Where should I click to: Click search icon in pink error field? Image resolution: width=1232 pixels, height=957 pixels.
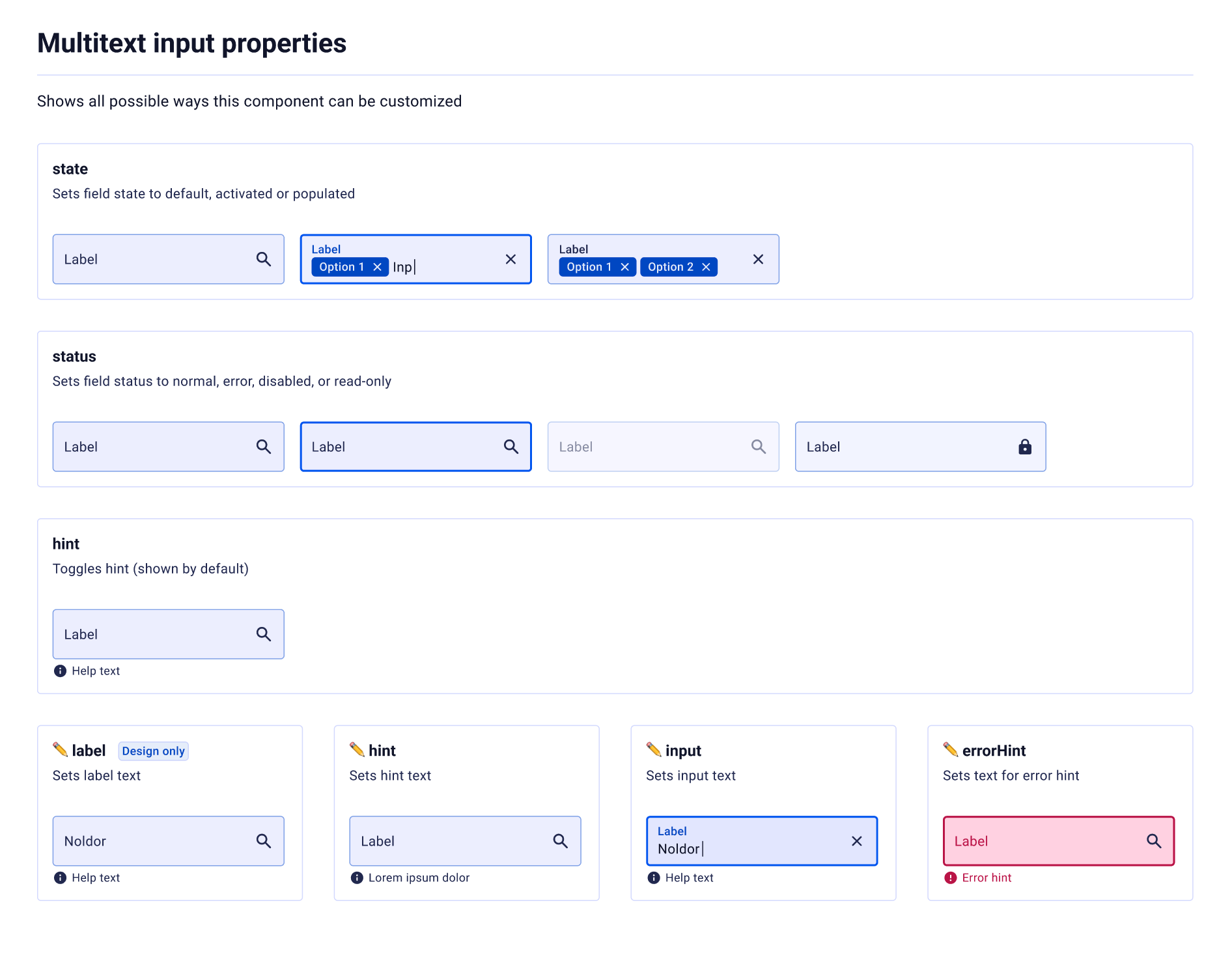(x=1154, y=841)
